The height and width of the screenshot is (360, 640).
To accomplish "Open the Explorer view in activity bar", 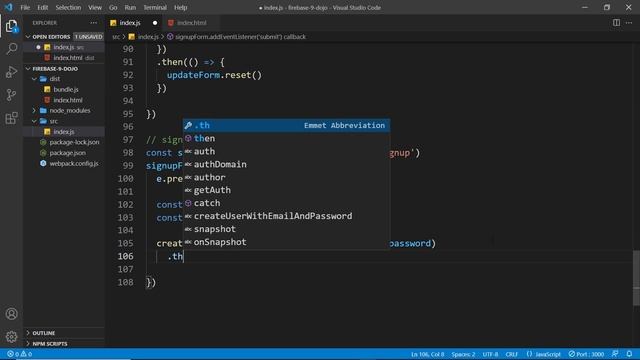I will click(x=11, y=26).
